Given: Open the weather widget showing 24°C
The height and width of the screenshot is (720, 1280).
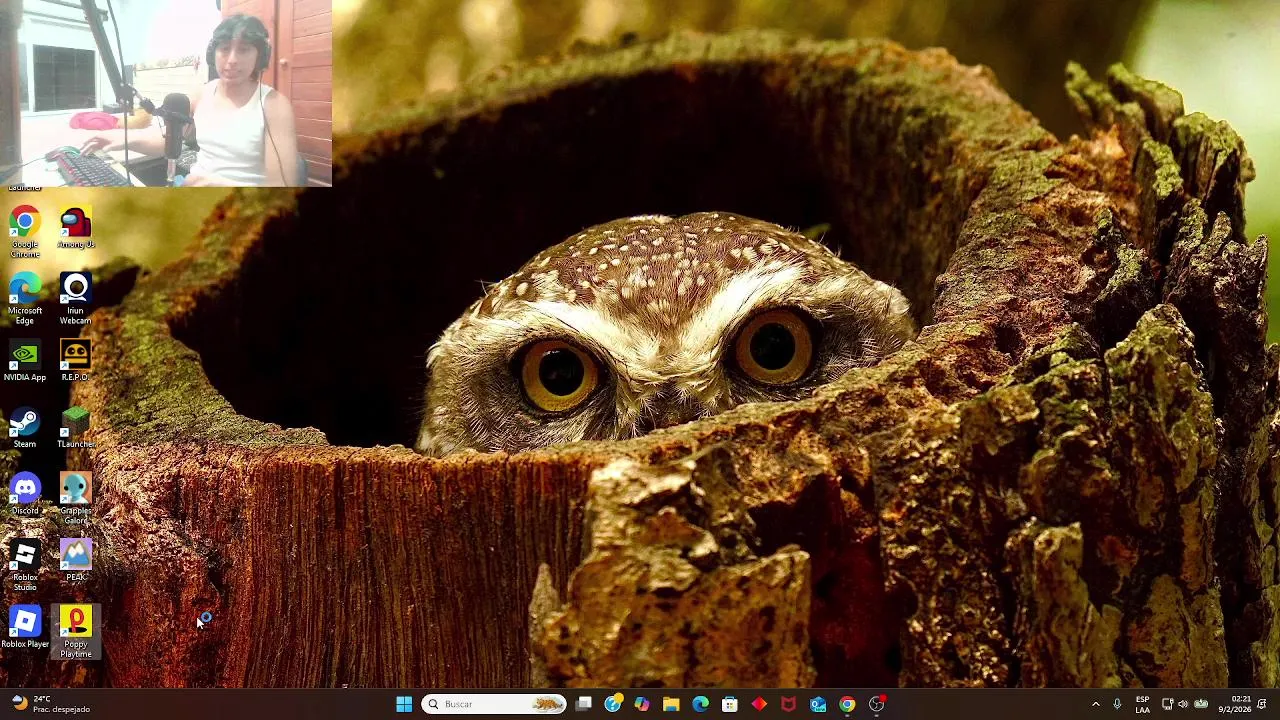Looking at the screenshot, I should click(x=50, y=704).
